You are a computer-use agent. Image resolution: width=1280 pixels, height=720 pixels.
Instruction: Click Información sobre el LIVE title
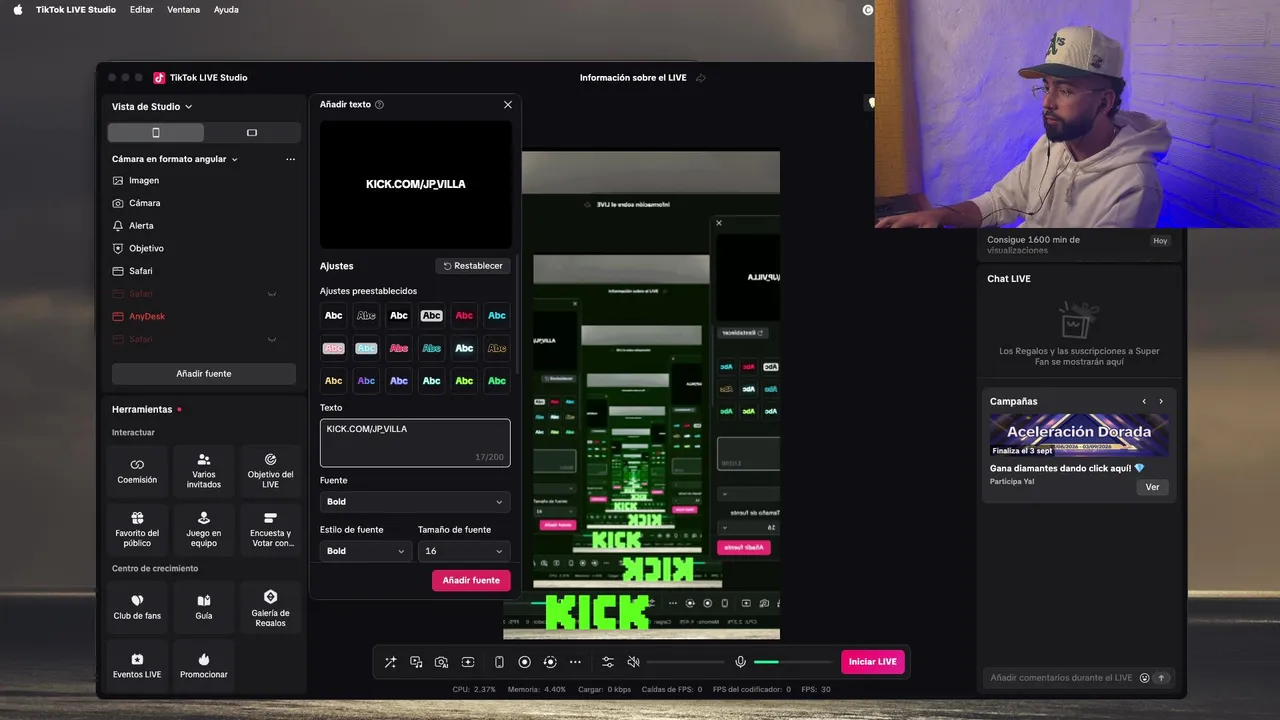point(633,78)
